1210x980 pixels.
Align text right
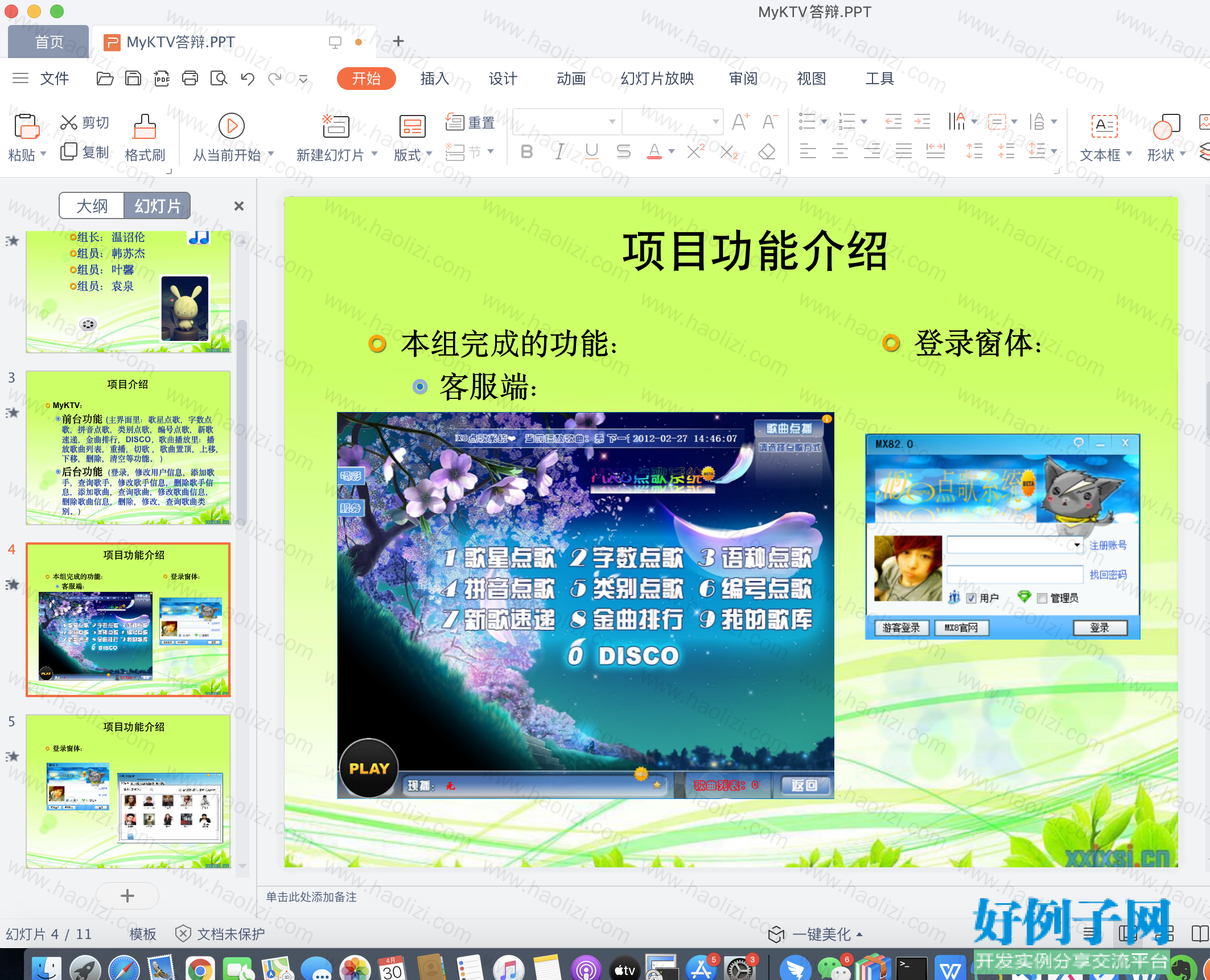pyautogui.click(x=871, y=151)
